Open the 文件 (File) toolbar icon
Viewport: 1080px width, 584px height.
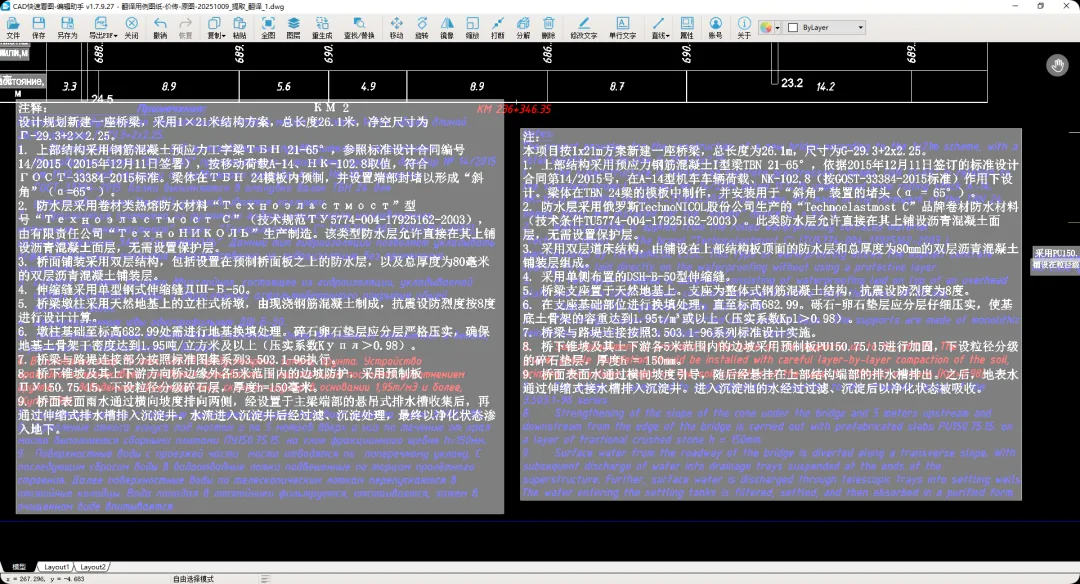pyautogui.click(x=13, y=27)
